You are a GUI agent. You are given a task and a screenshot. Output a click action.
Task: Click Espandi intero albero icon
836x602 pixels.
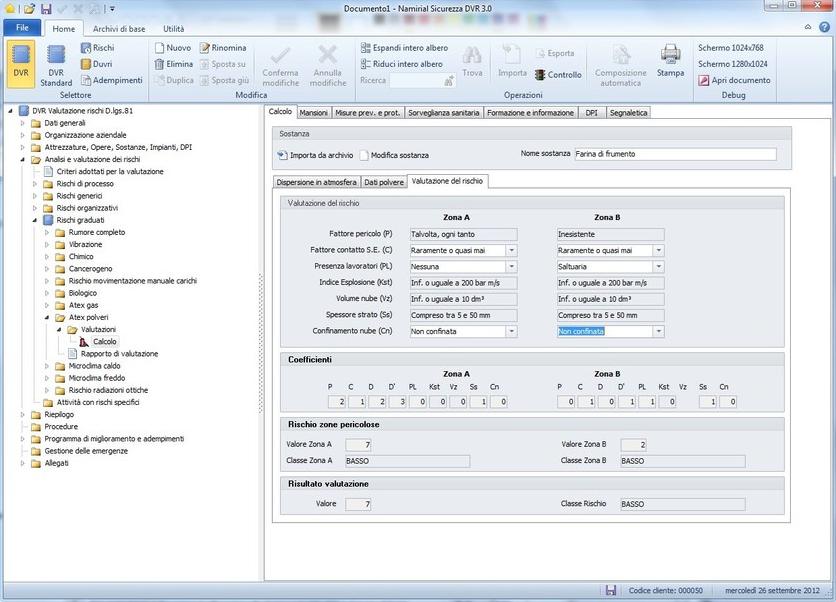[366, 48]
